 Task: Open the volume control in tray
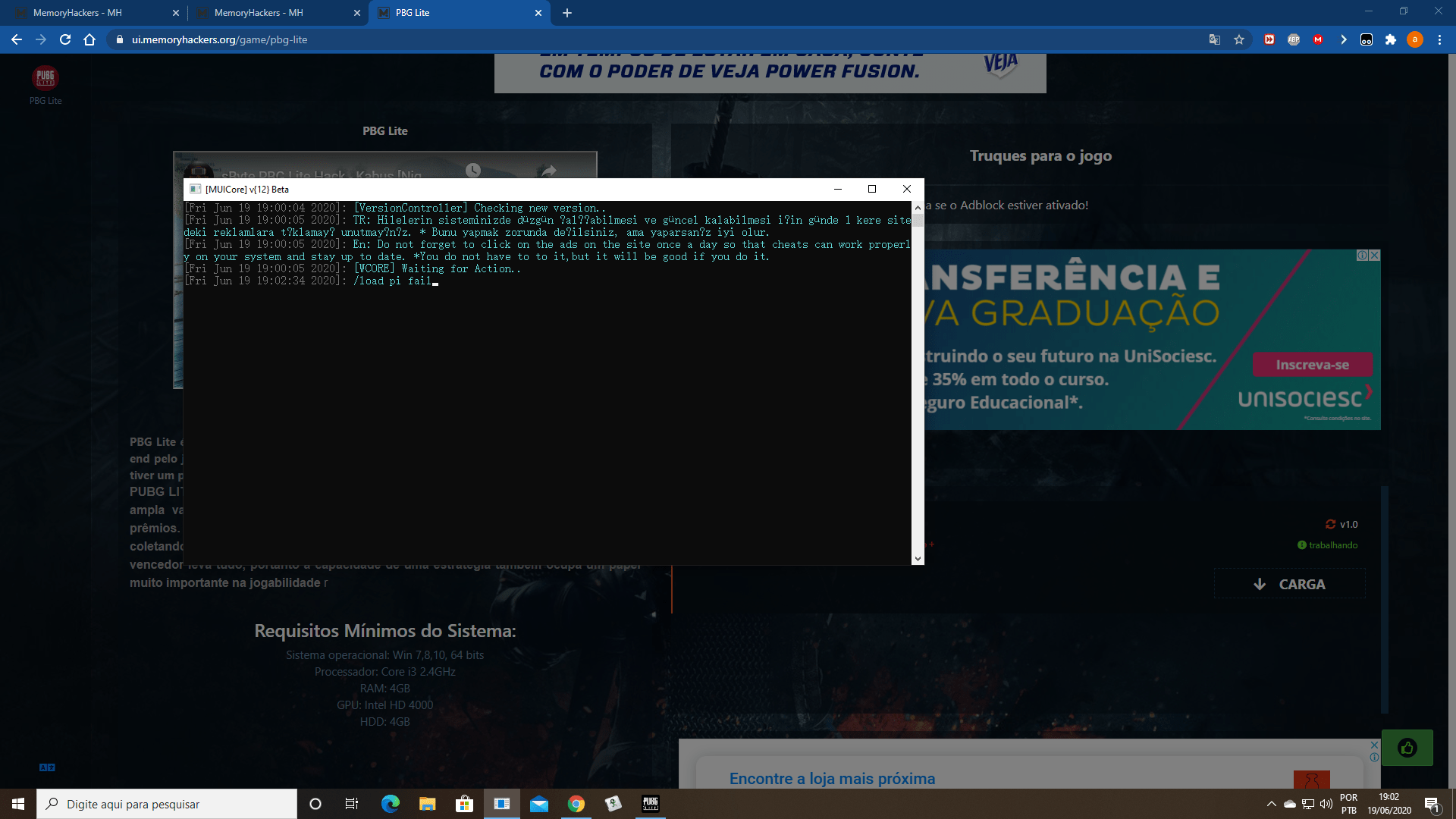pos(1326,804)
